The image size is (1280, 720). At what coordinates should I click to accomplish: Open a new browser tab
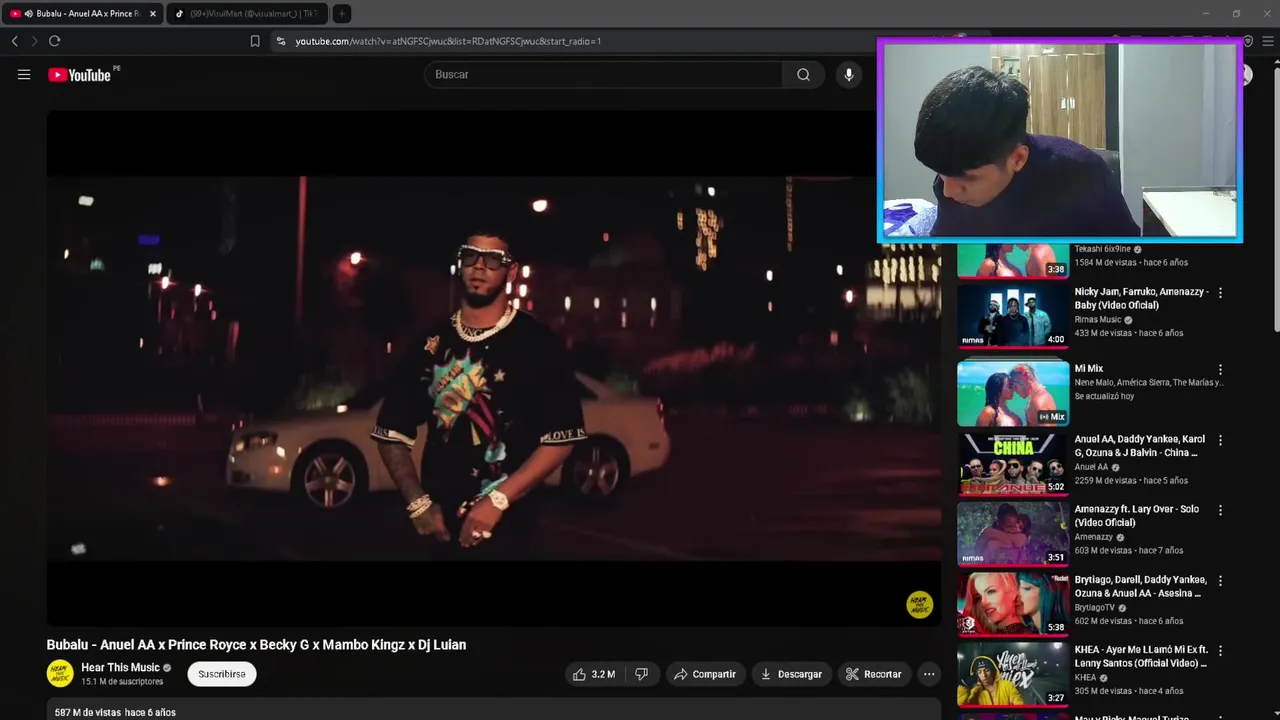[341, 14]
